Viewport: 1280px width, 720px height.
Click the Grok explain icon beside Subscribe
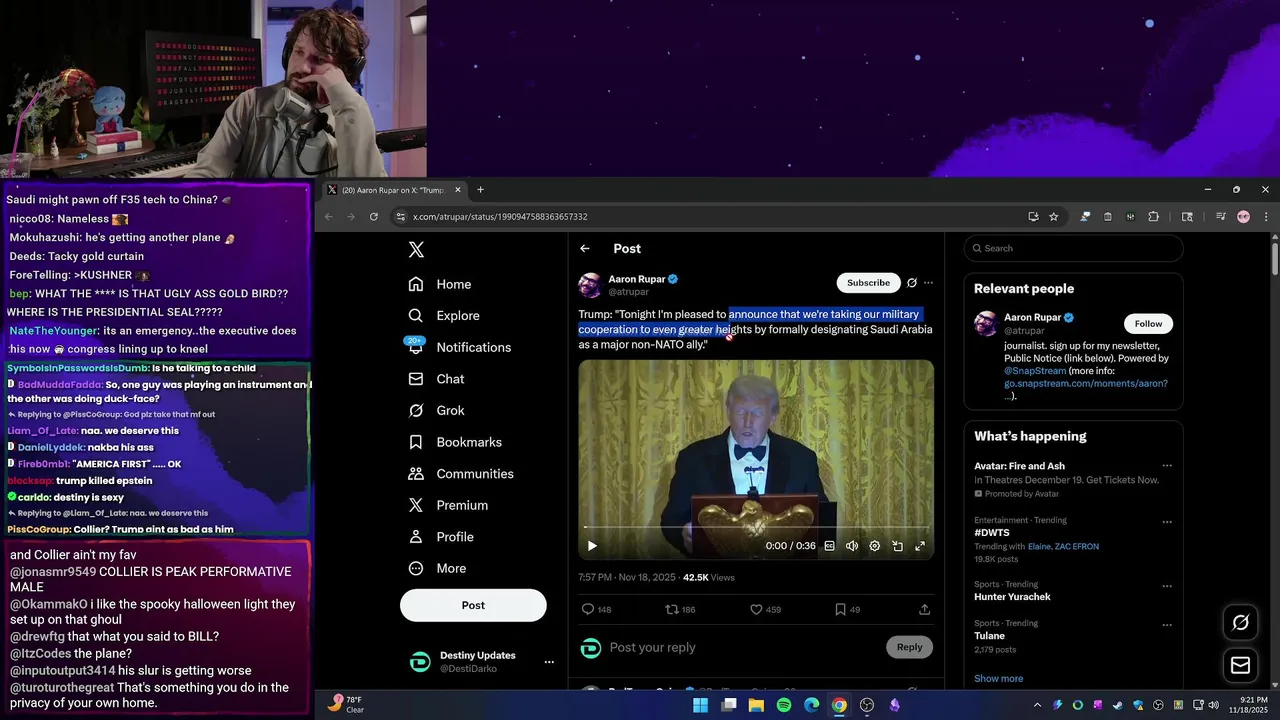(x=911, y=283)
